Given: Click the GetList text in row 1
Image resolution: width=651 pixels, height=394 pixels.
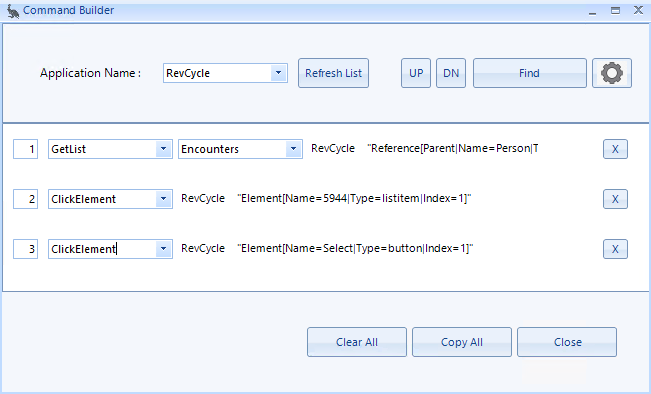Looking at the screenshot, I should pos(69,149).
